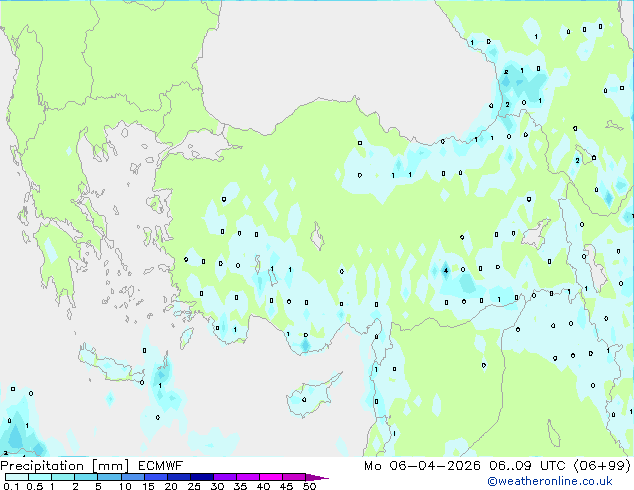
Task: Click the 0.1–0.5 mm legend color swatch
Action: [17, 477]
